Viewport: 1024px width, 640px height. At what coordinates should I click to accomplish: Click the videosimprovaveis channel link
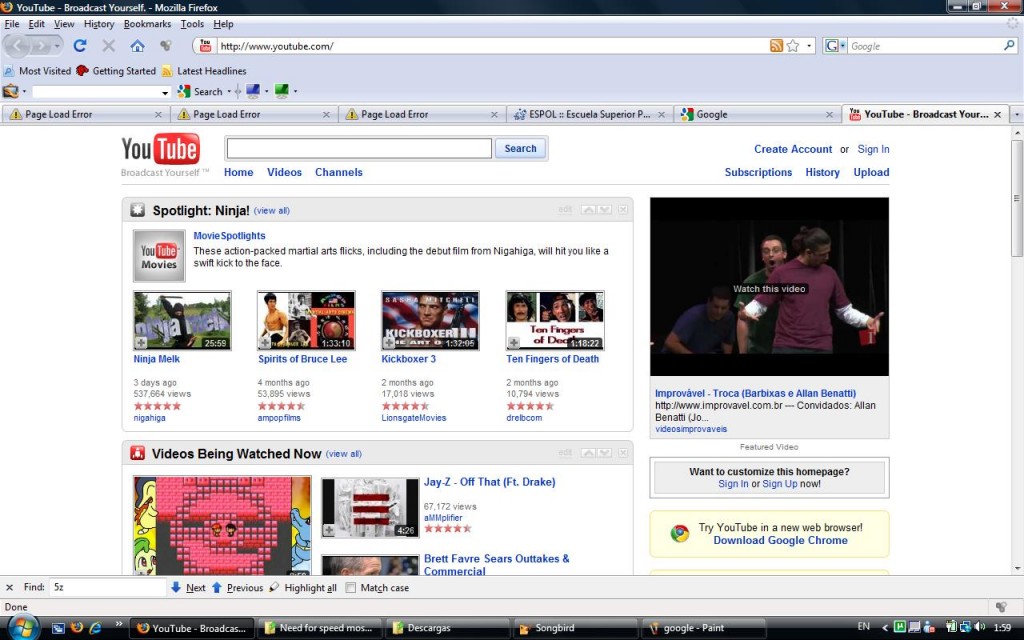pyautogui.click(x=691, y=429)
